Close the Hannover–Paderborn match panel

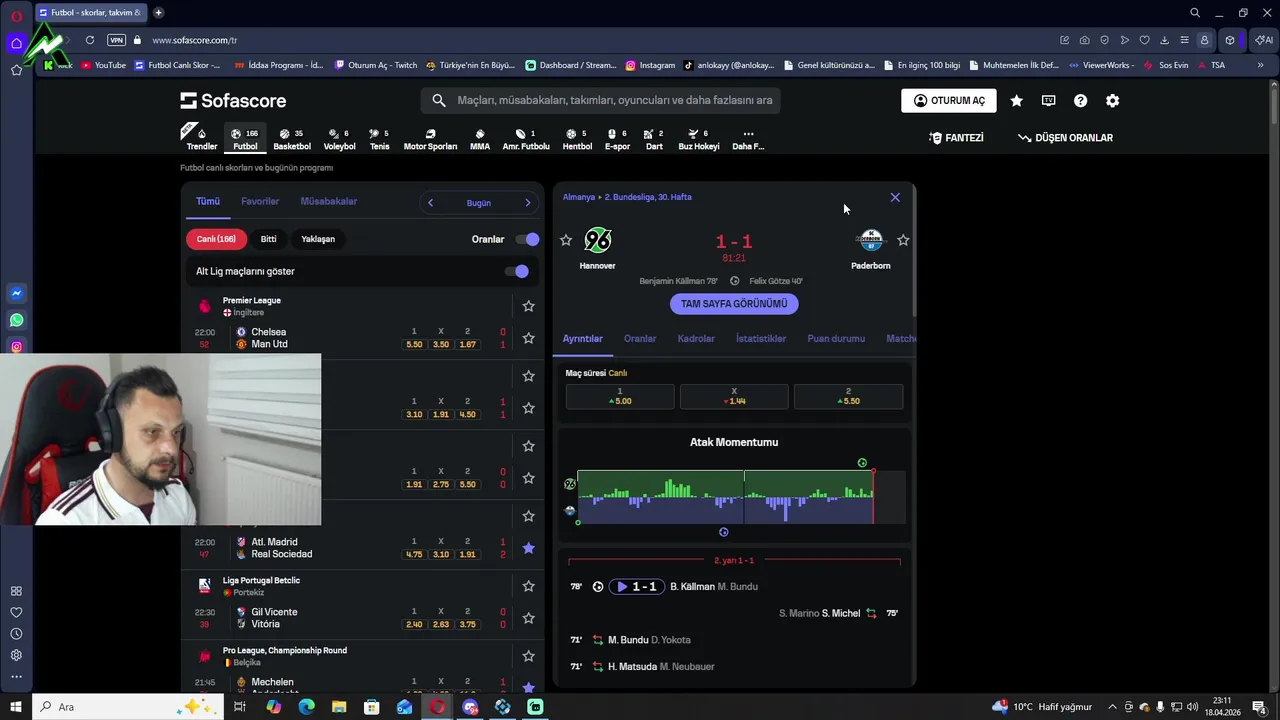pos(895,197)
